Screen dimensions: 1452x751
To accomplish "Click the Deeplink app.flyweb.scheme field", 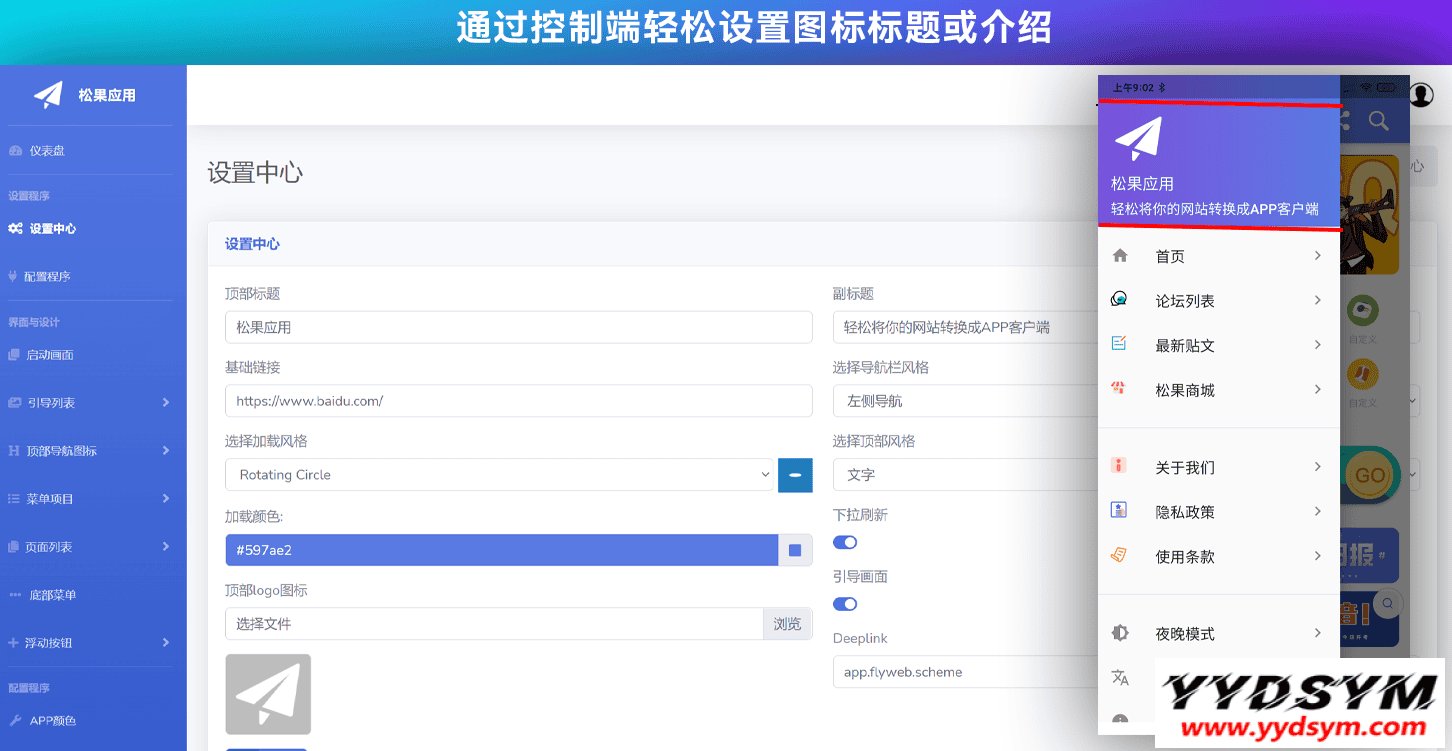I will (x=965, y=672).
